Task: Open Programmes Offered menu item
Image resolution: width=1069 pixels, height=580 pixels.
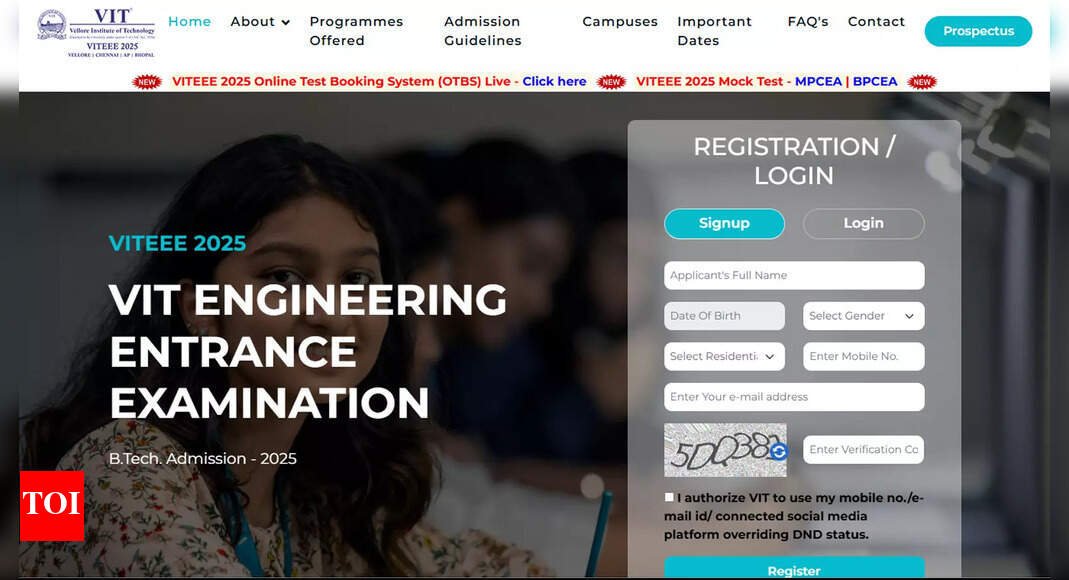Action: pyautogui.click(x=357, y=31)
